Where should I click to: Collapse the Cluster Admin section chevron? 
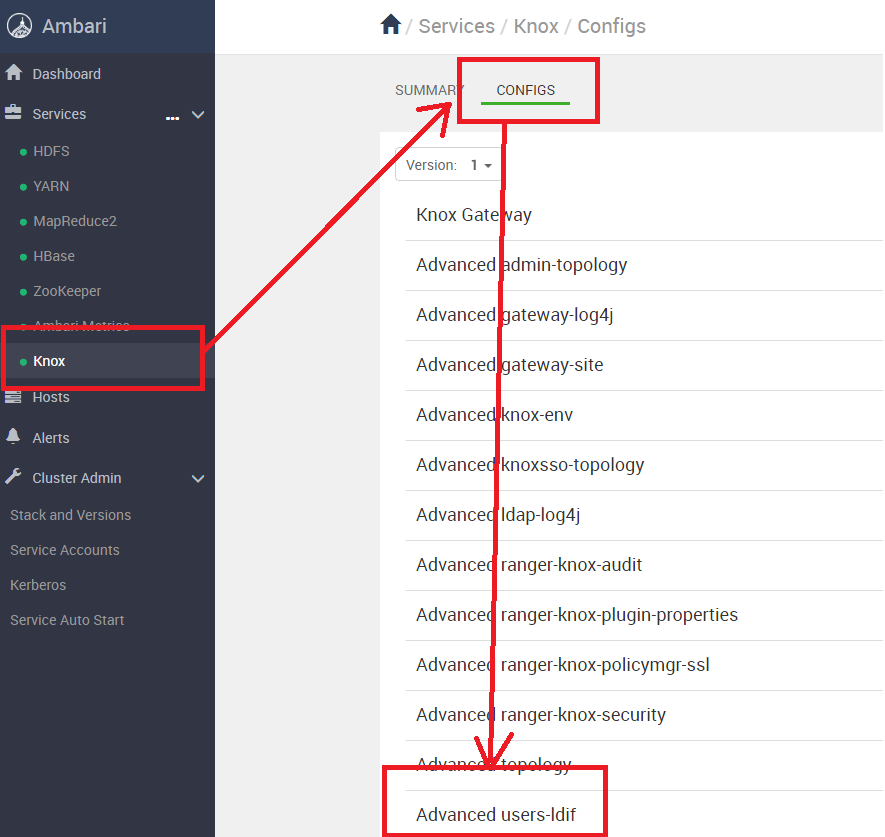198,479
